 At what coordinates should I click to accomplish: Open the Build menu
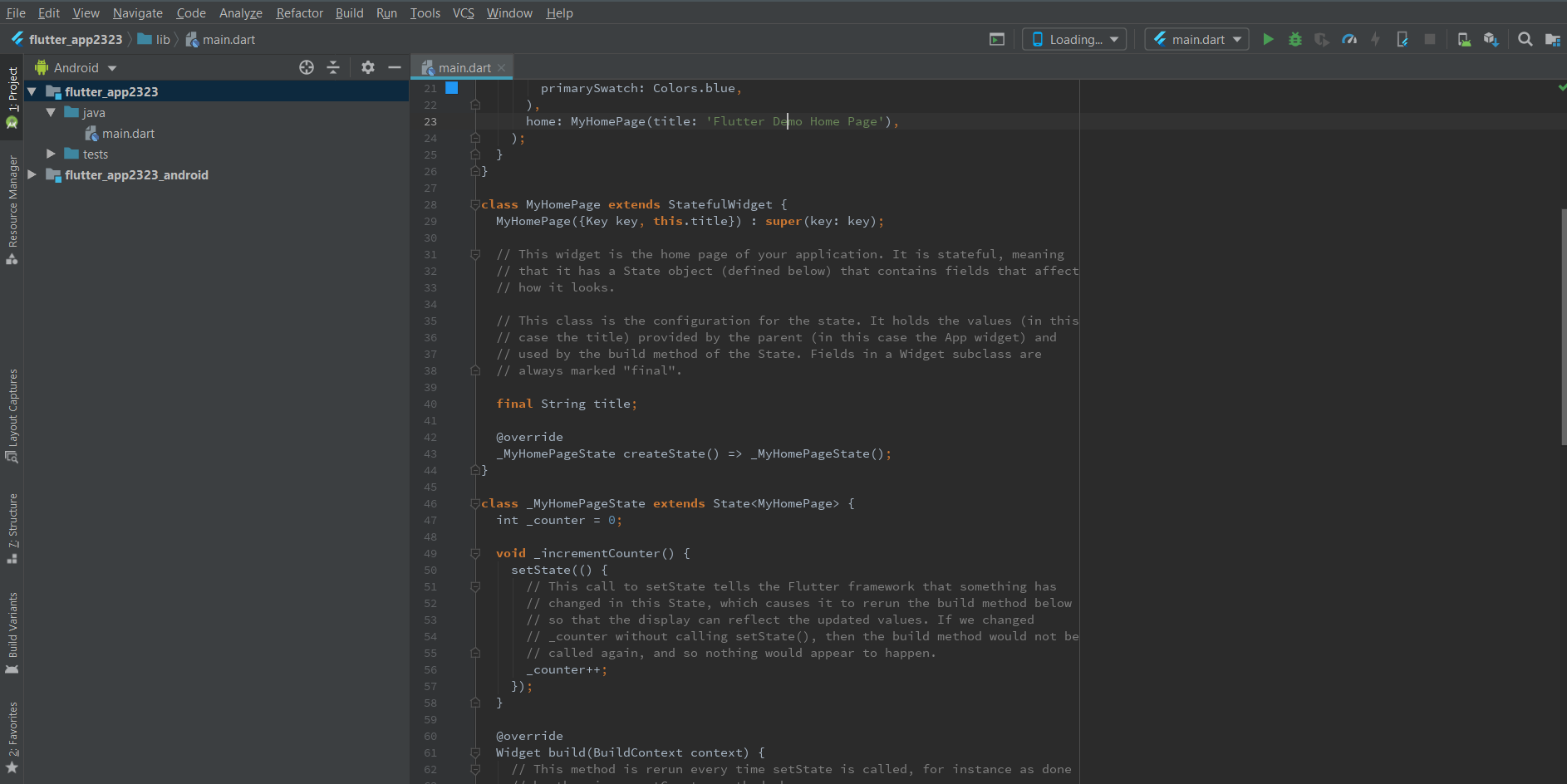350,12
